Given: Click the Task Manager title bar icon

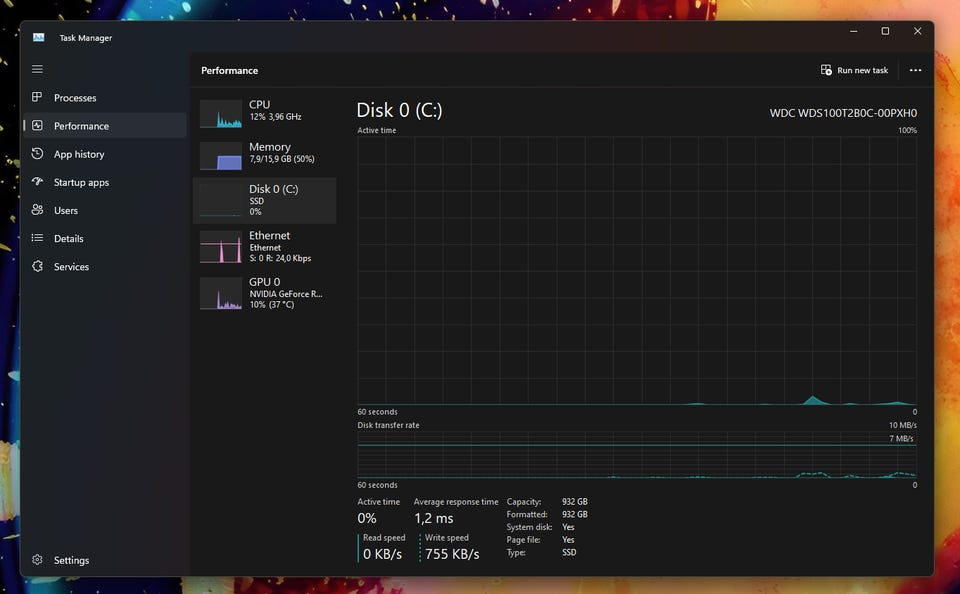Looking at the screenshot, I should (x=38, y=38).
